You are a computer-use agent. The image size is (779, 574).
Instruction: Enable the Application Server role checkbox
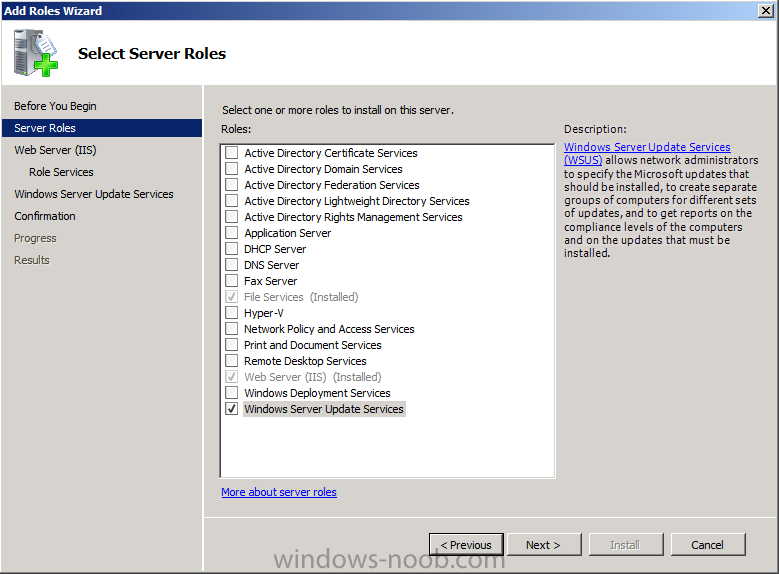(232, 233)
